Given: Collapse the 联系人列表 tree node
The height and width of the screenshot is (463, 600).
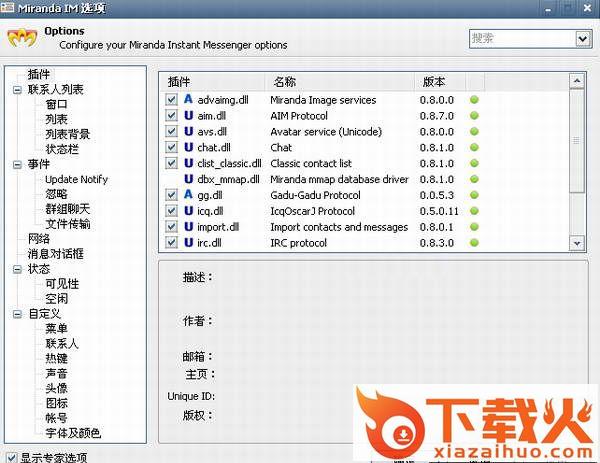Looking at the screenshot, I should pyautogui.click(x=17, y=90).
